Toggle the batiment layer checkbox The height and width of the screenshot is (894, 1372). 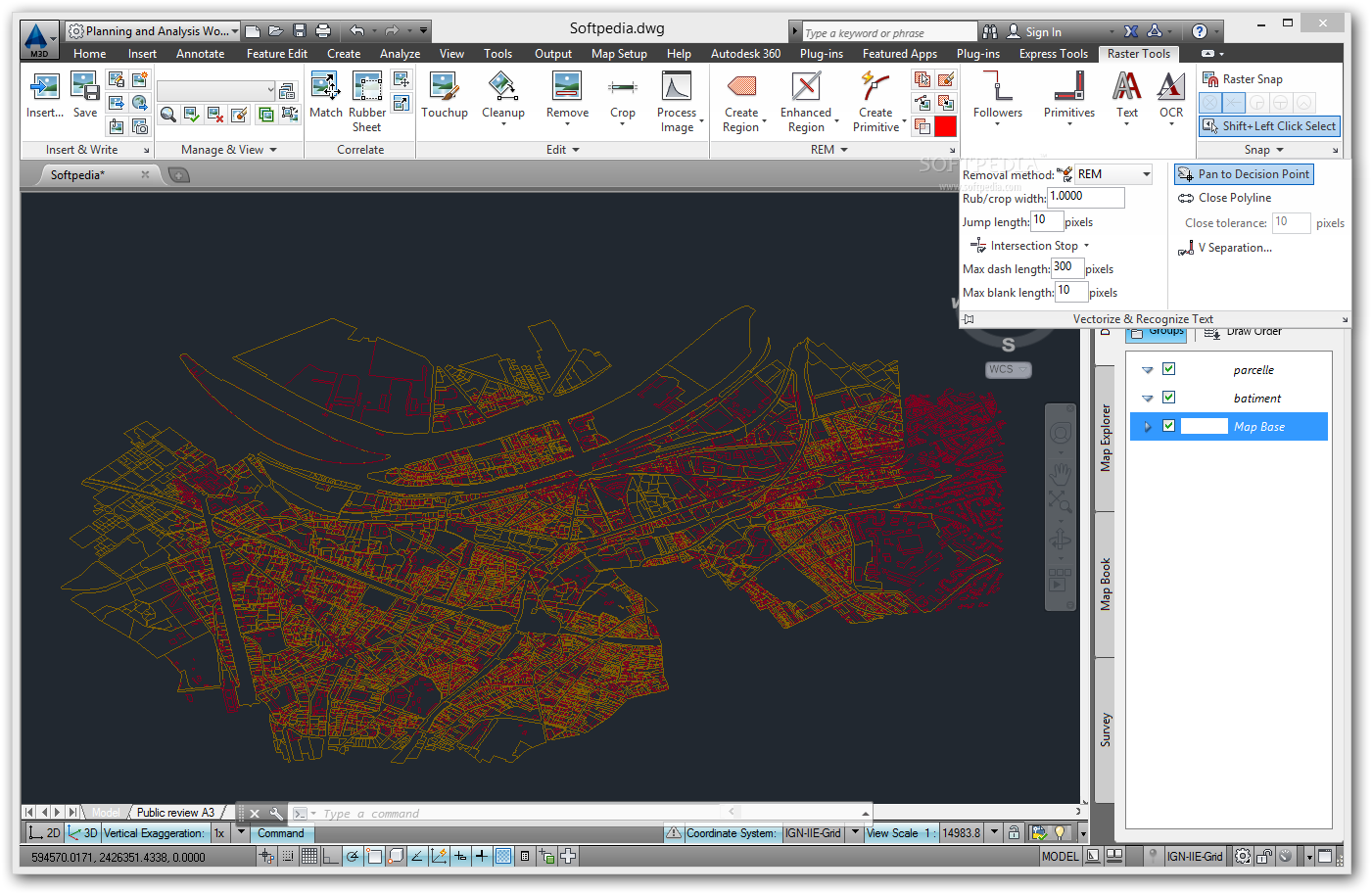pyautogui.click(x=1168, y=398)
